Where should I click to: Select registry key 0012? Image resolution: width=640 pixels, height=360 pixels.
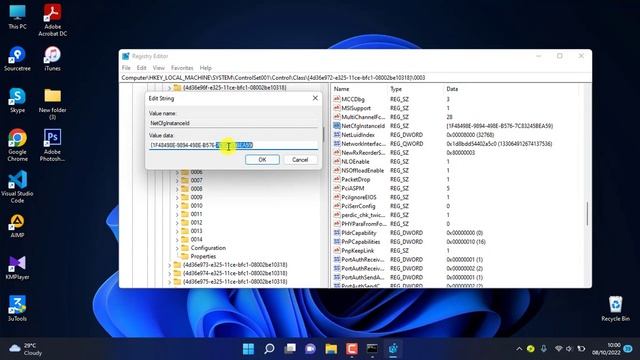[196, 222]
